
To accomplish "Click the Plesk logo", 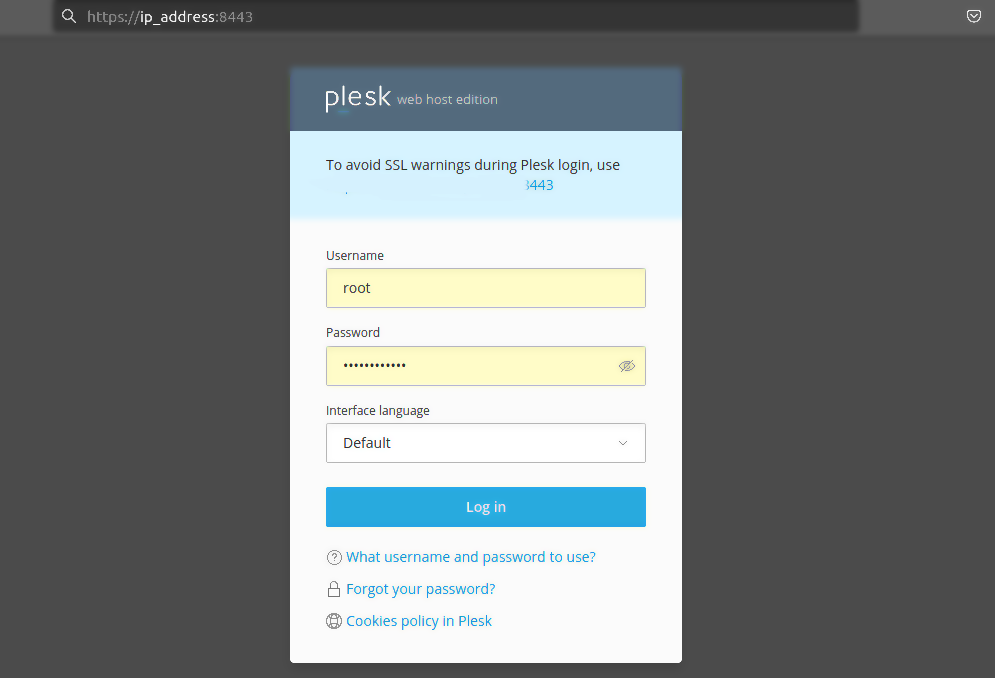I will pyautogui.click(x=357, y=98).
